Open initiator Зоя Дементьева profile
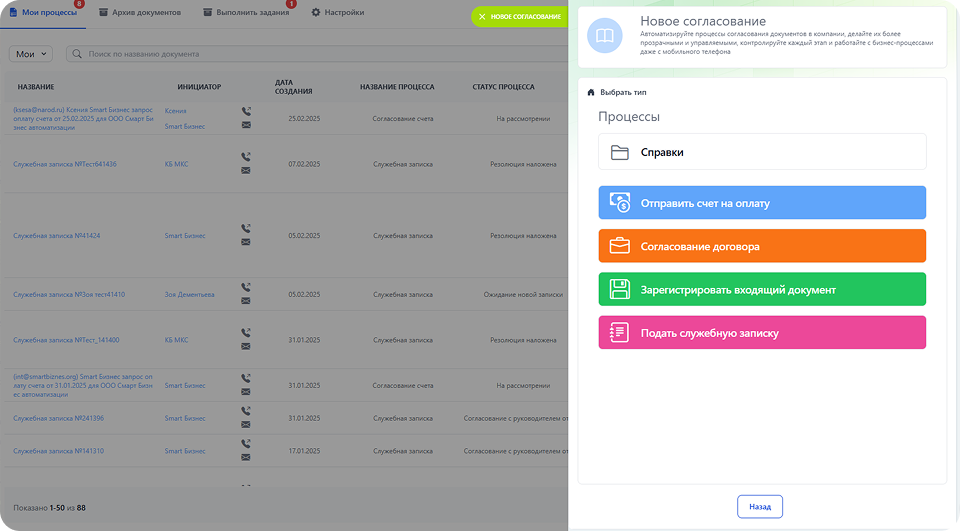Viewport: 960px width, 531px height. tap(189, 295)
